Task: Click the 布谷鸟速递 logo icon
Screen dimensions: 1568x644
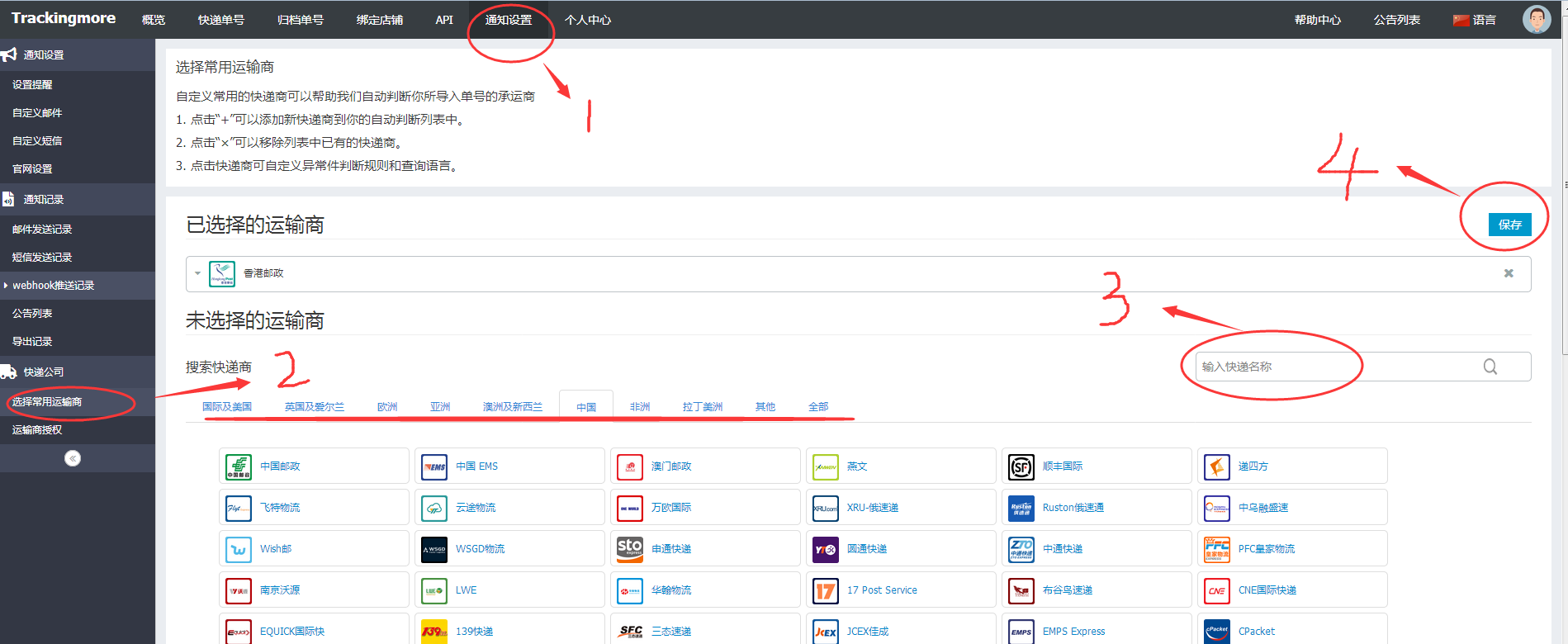Action: 1021,590
